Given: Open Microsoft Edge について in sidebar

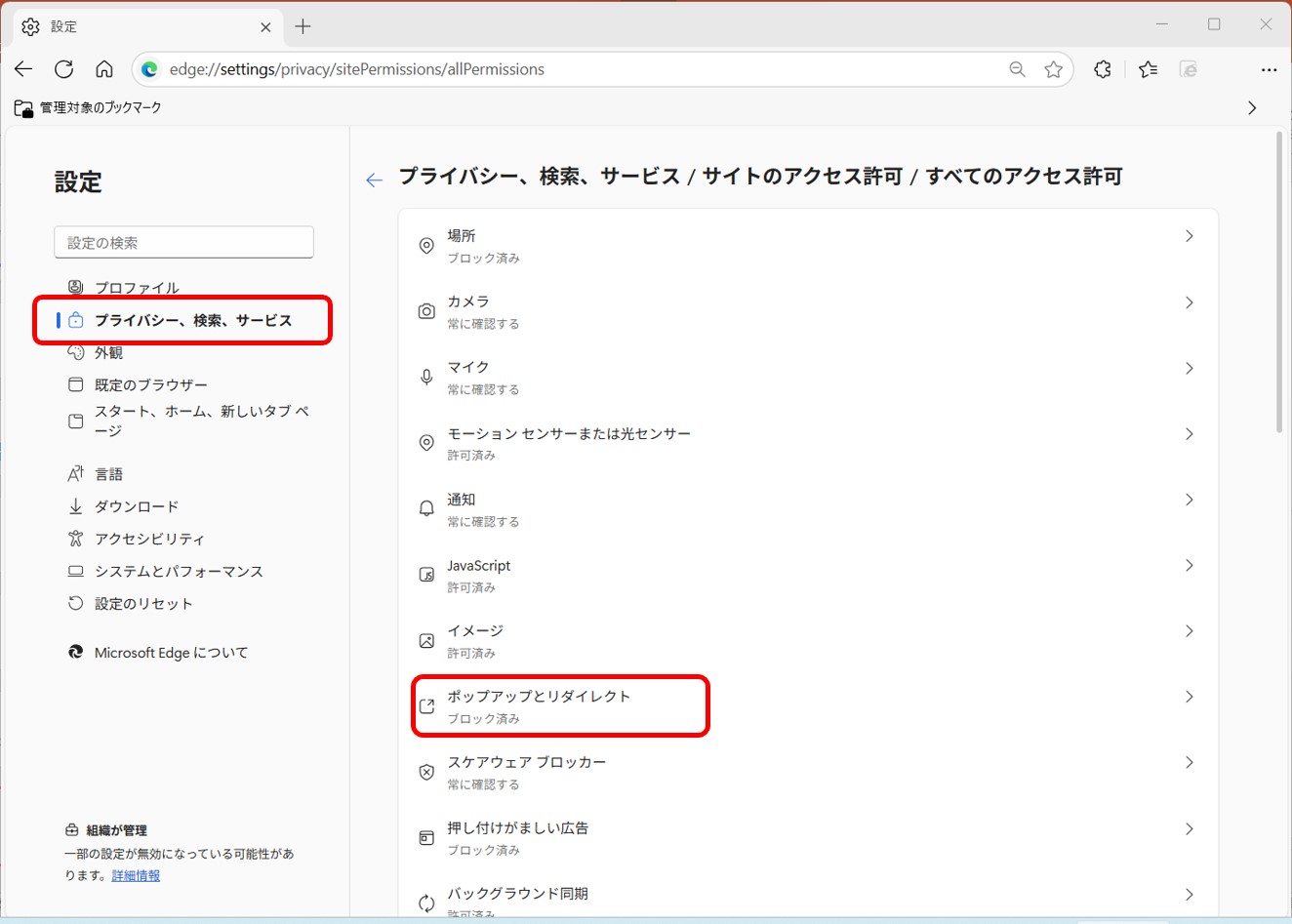Looking at the screenshot, I should coord(171,653).
